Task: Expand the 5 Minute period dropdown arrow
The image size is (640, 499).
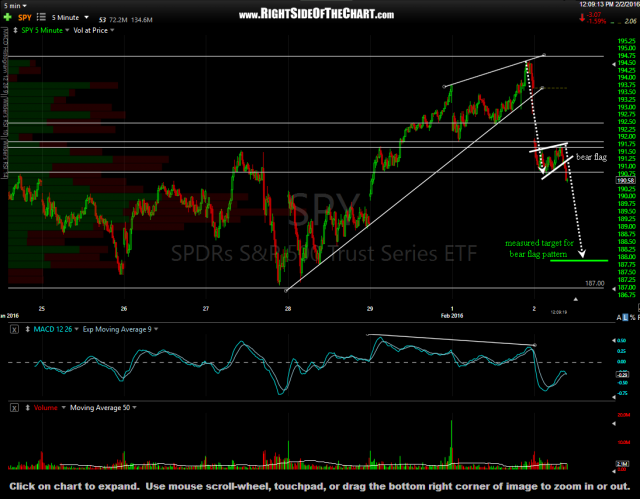Action: 86,17
